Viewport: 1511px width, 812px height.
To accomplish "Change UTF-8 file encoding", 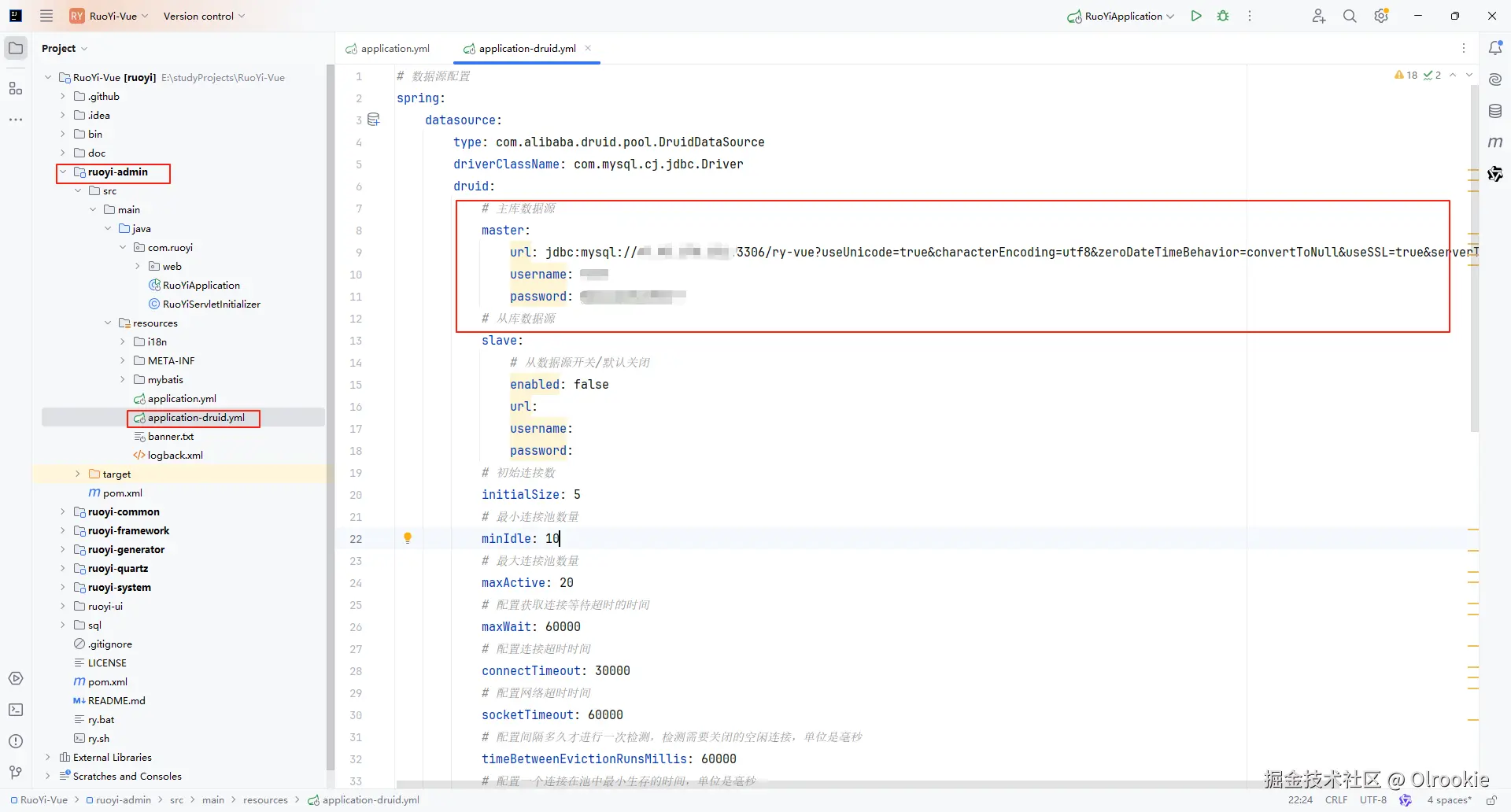I will [x=1373, y=800].
